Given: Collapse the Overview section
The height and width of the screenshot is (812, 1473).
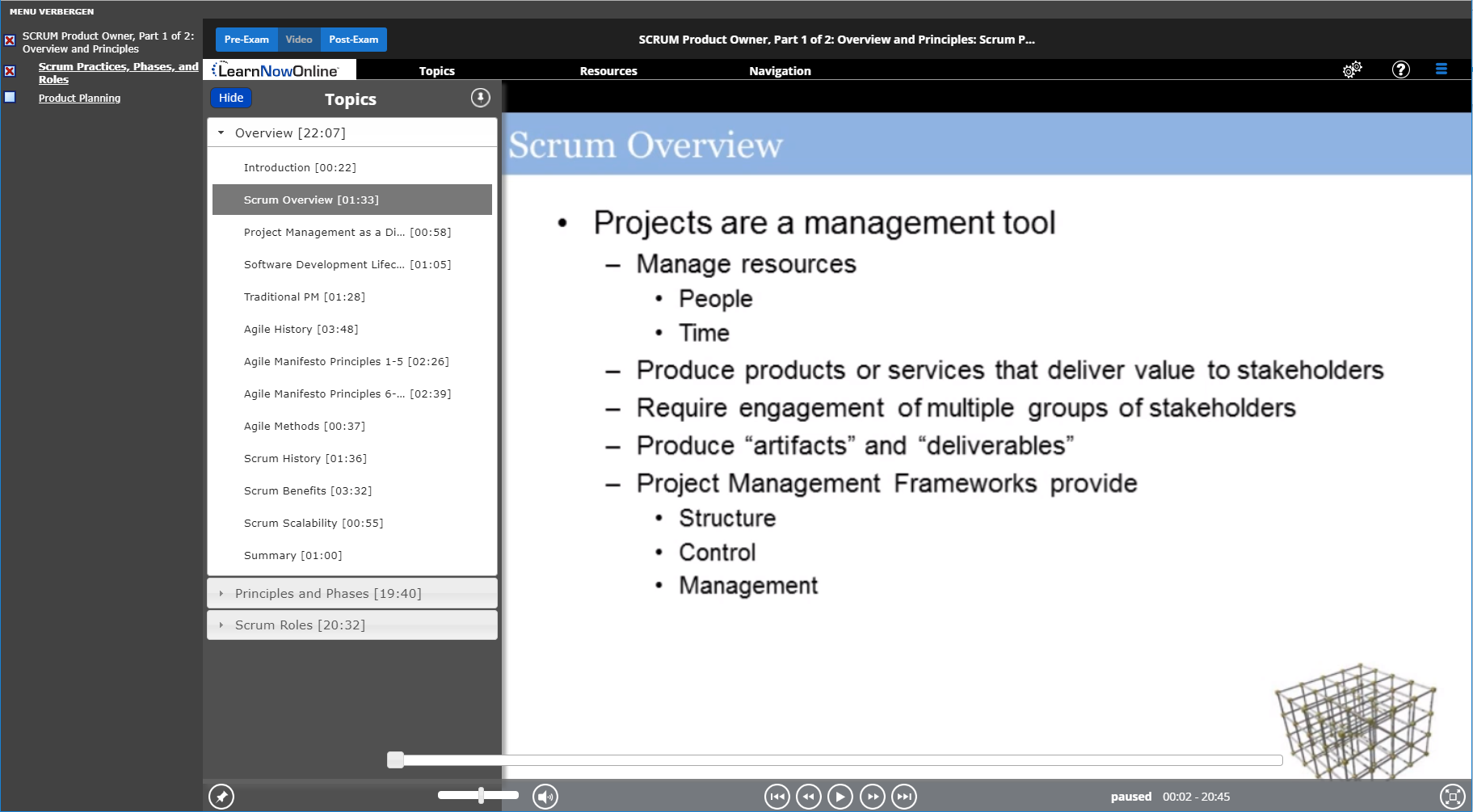Looking at the screenshot, I should click(221, 132).
